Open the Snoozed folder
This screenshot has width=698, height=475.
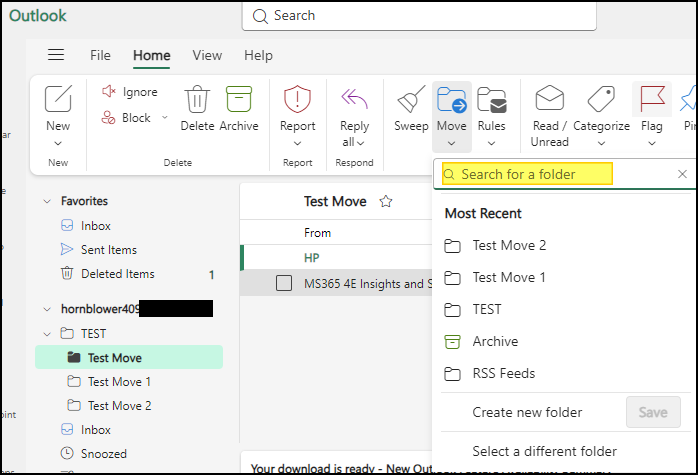click(x=129, y=454)
